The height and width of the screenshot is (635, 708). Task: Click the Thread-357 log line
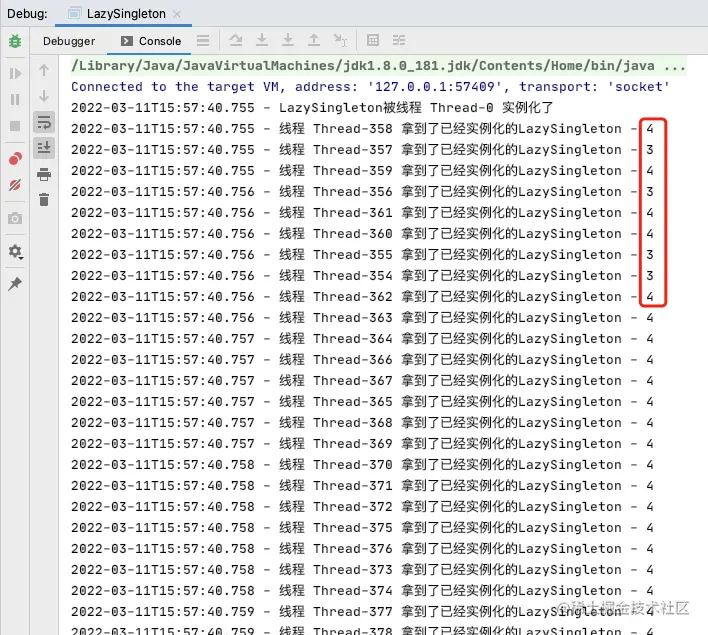coord(363,149)
